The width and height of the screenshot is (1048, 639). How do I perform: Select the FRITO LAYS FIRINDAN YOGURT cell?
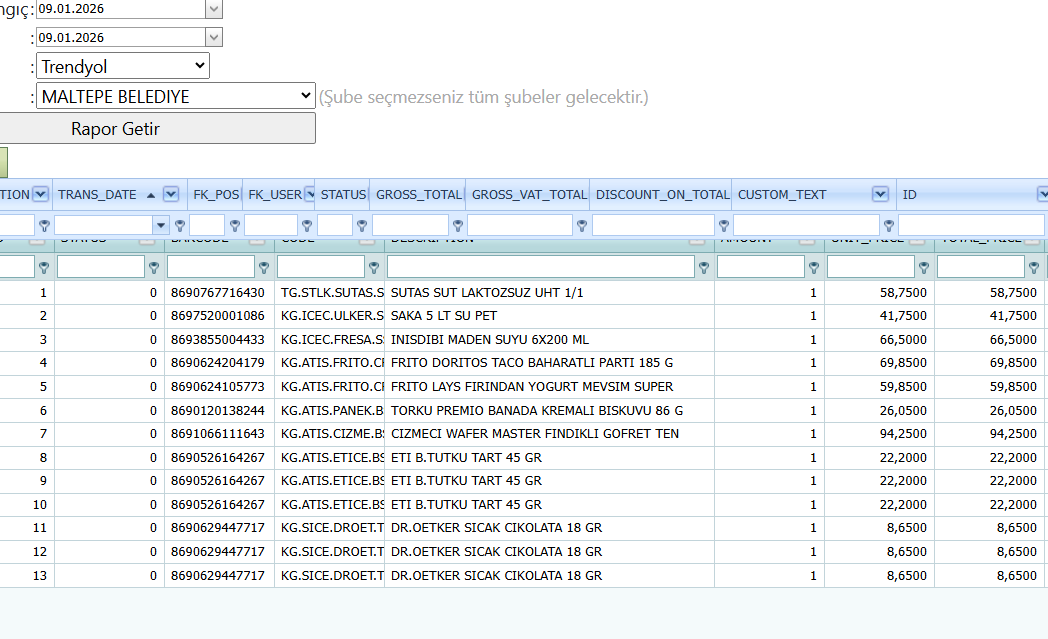[549, 387]
